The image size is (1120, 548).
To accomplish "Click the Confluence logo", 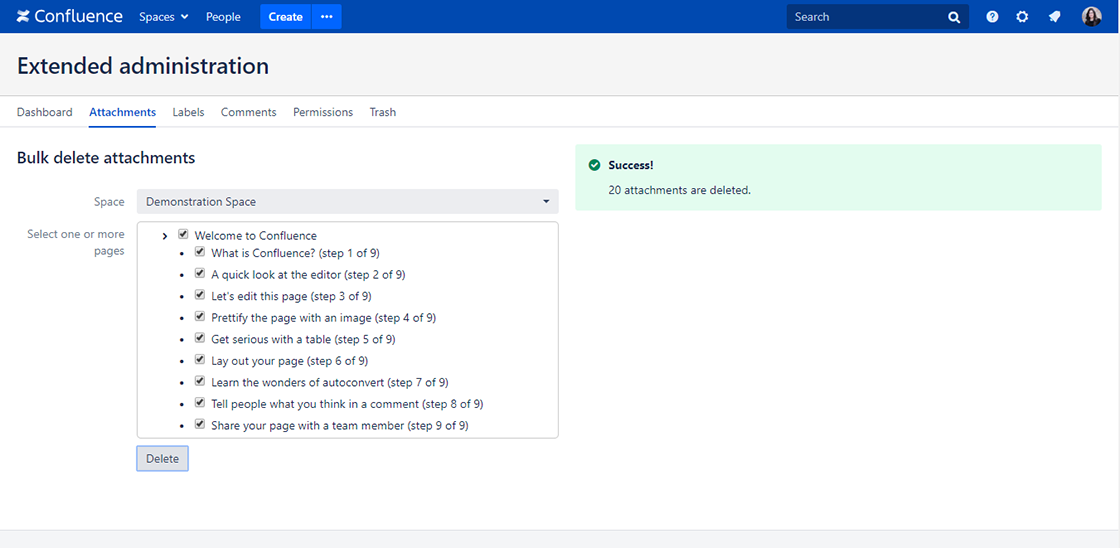I will pos(69,16).
